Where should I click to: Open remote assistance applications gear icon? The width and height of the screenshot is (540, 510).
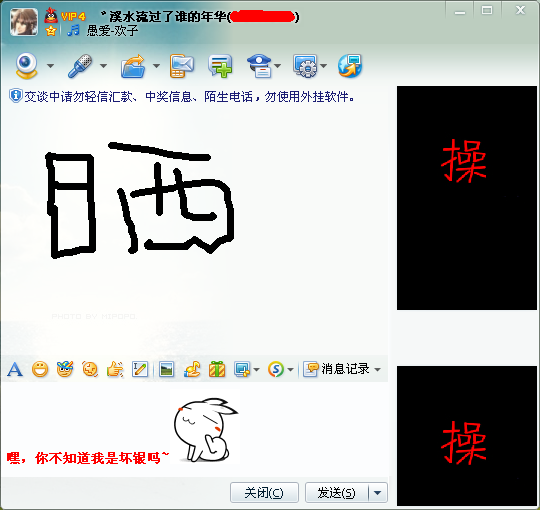(305, 66)
